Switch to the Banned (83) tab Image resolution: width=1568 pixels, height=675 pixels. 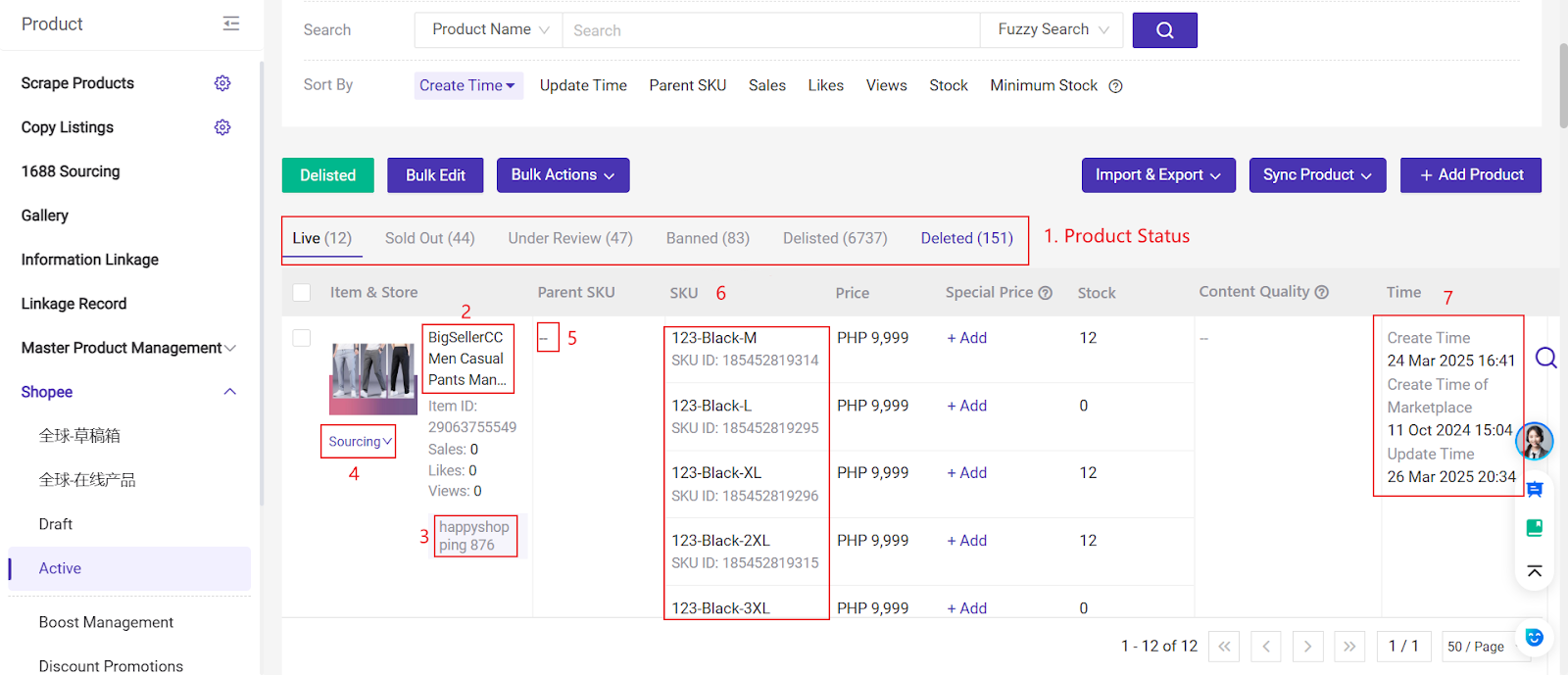[x=708, y=238]
